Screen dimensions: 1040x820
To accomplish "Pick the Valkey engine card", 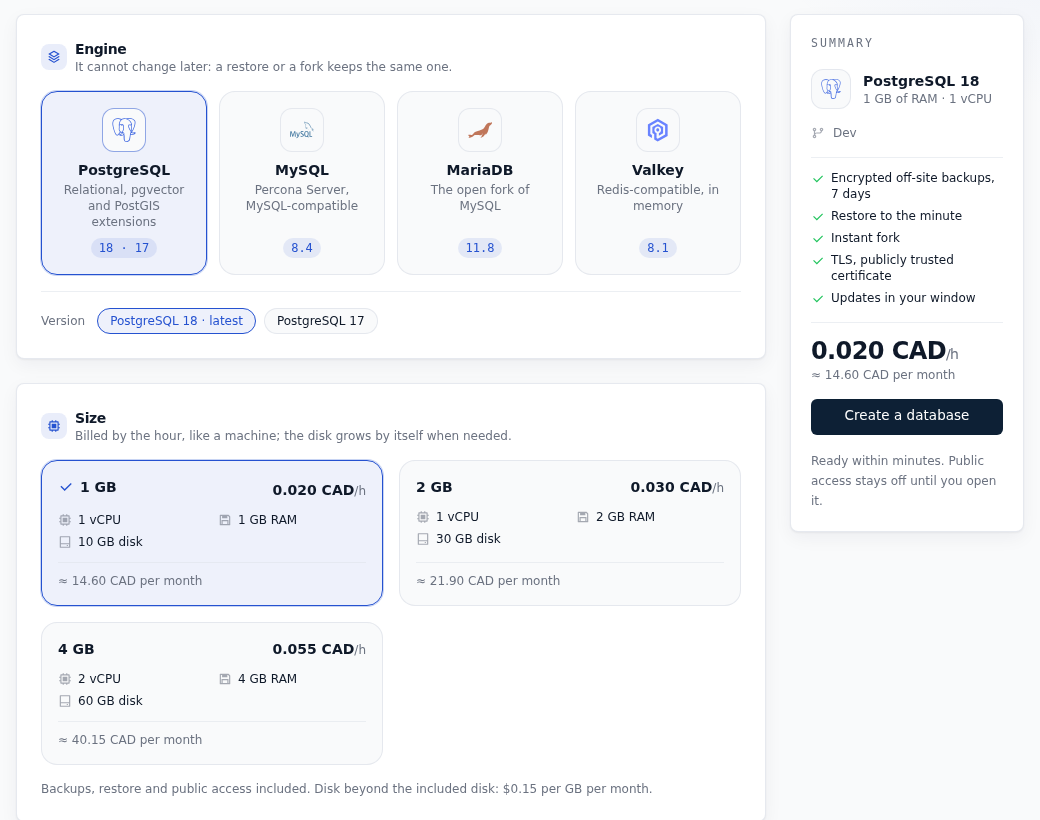I will pyautogui.click(x=657, y=182).
